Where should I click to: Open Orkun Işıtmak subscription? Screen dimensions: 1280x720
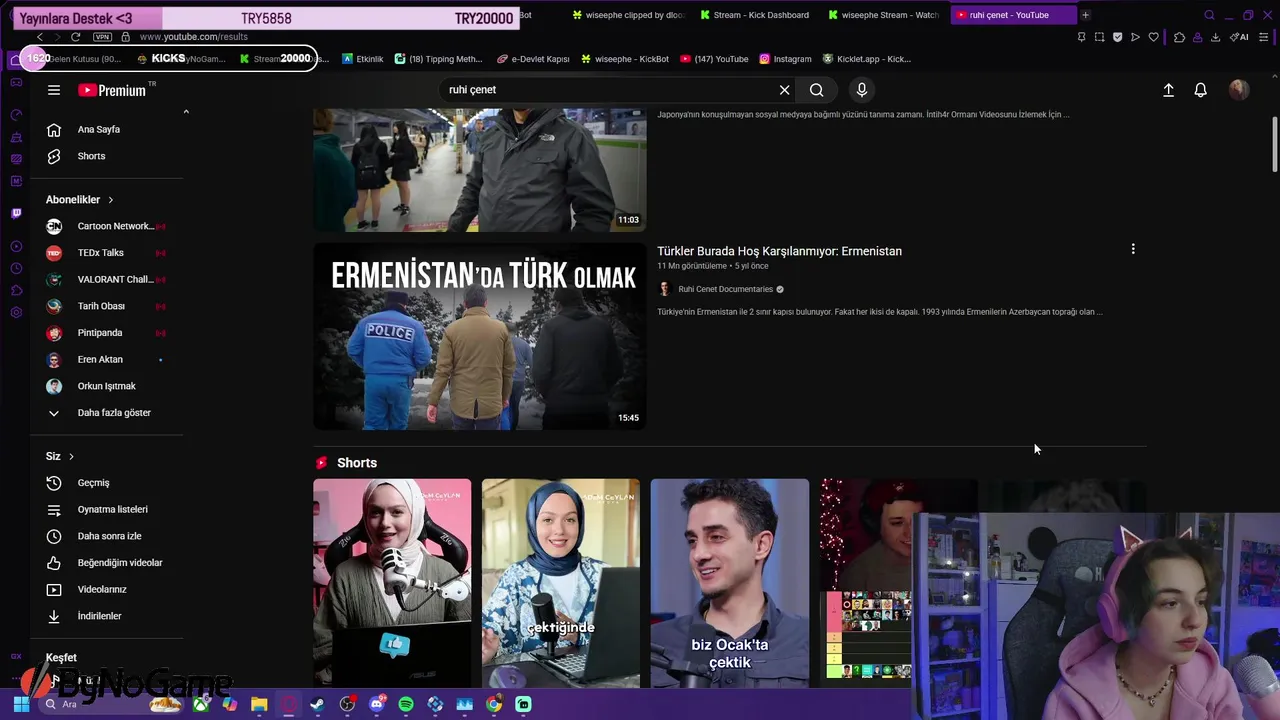point(107,386)
